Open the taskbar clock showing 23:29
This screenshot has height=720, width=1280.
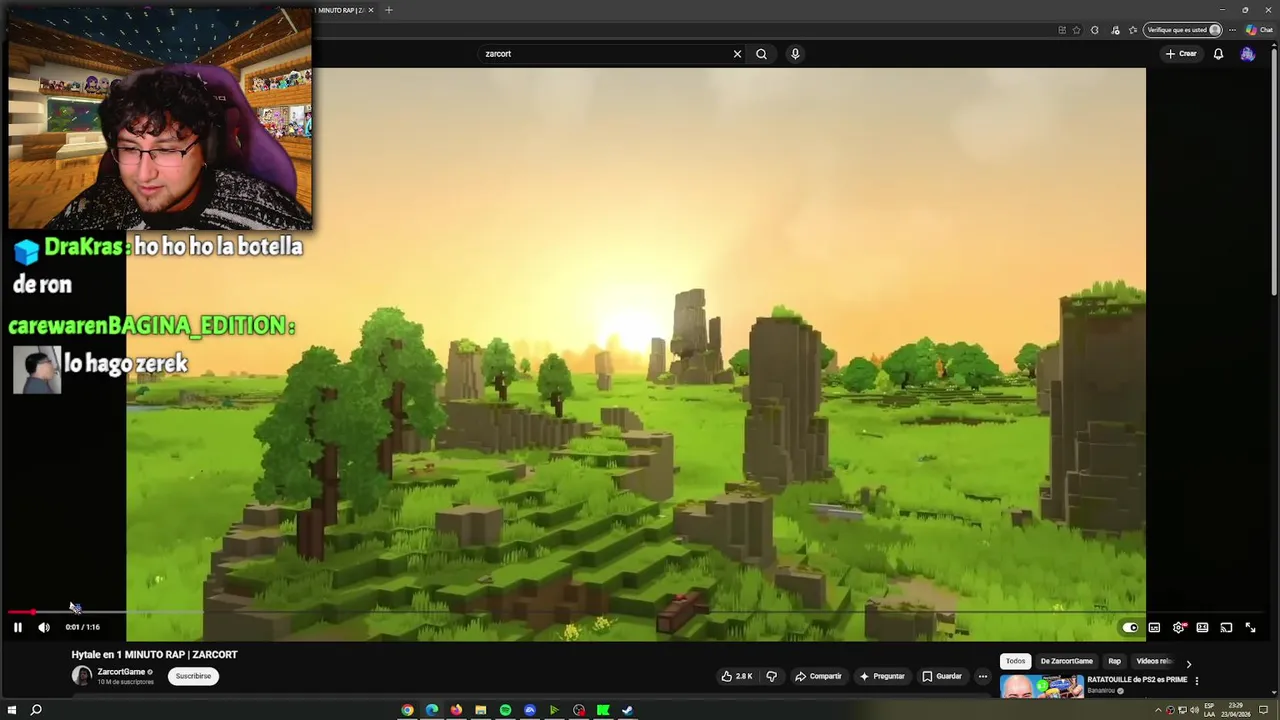[1236, 710]
